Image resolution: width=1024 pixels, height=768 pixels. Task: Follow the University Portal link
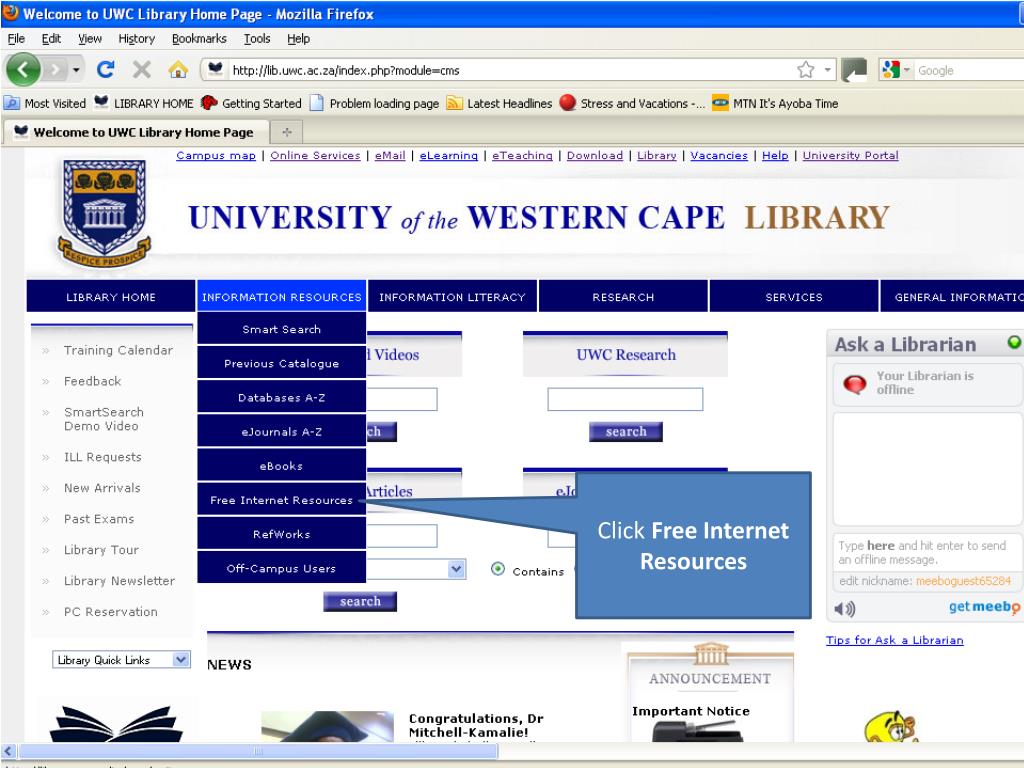[850, 155]
